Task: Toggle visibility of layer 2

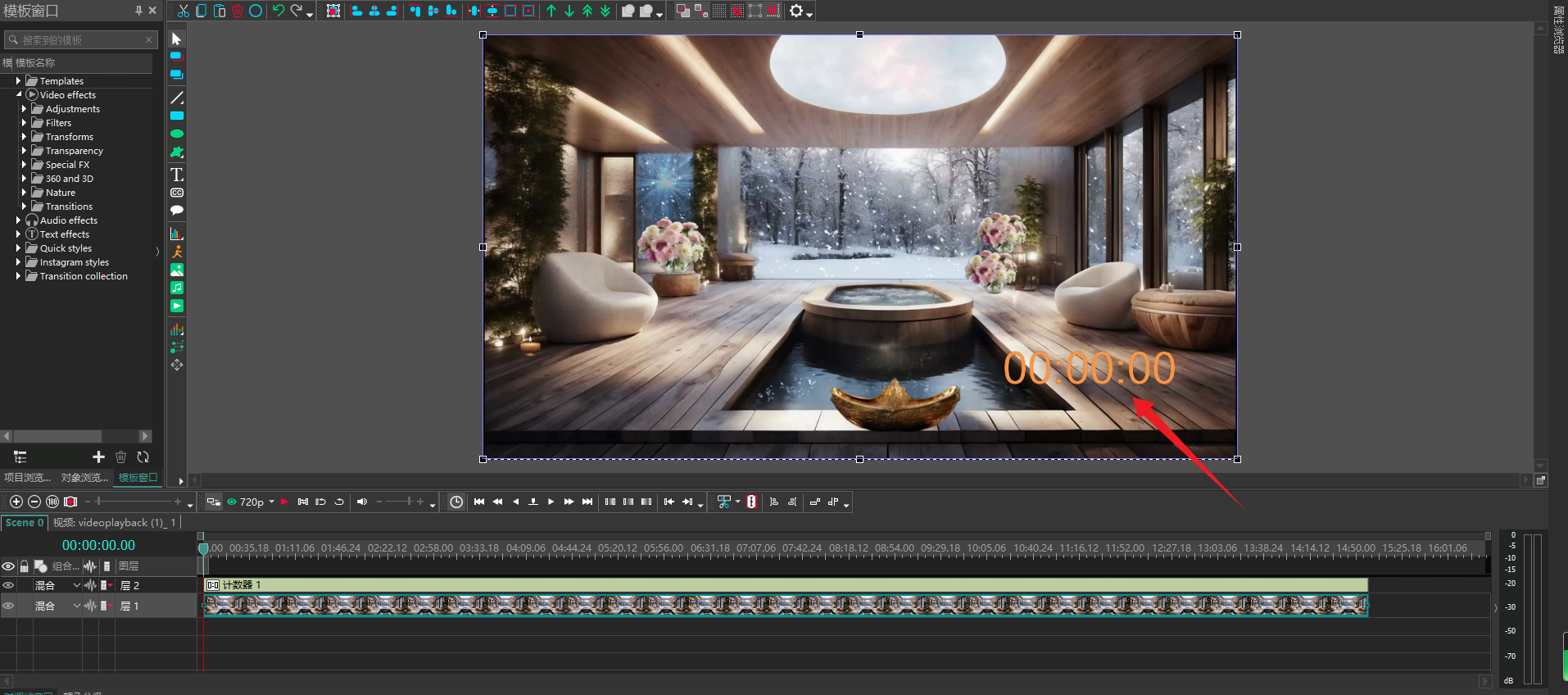Action: point(8,585)
